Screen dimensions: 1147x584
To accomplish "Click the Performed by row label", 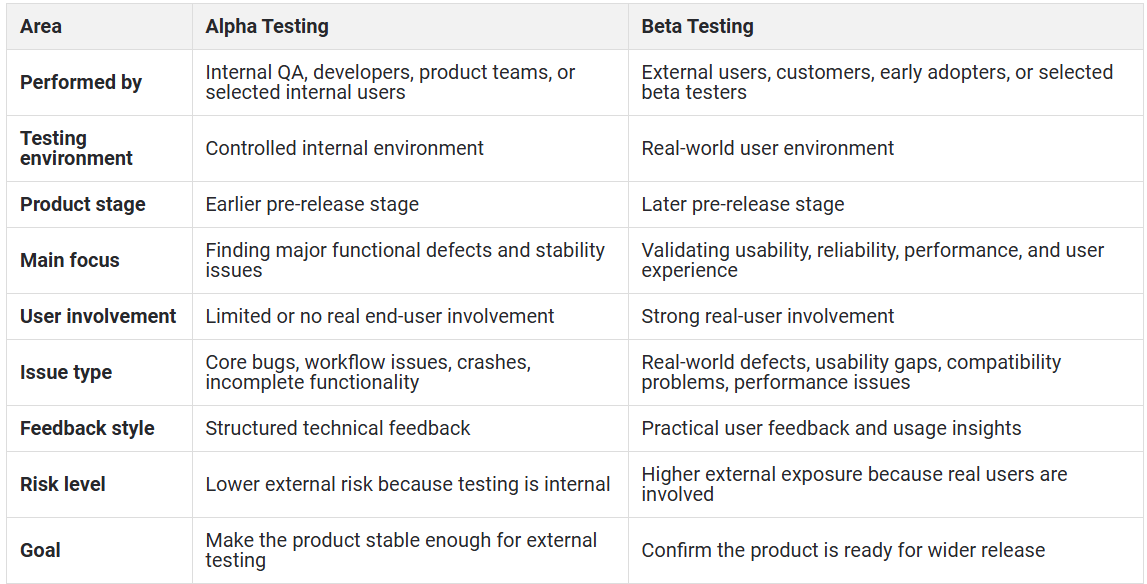I will tap(81, 82).
